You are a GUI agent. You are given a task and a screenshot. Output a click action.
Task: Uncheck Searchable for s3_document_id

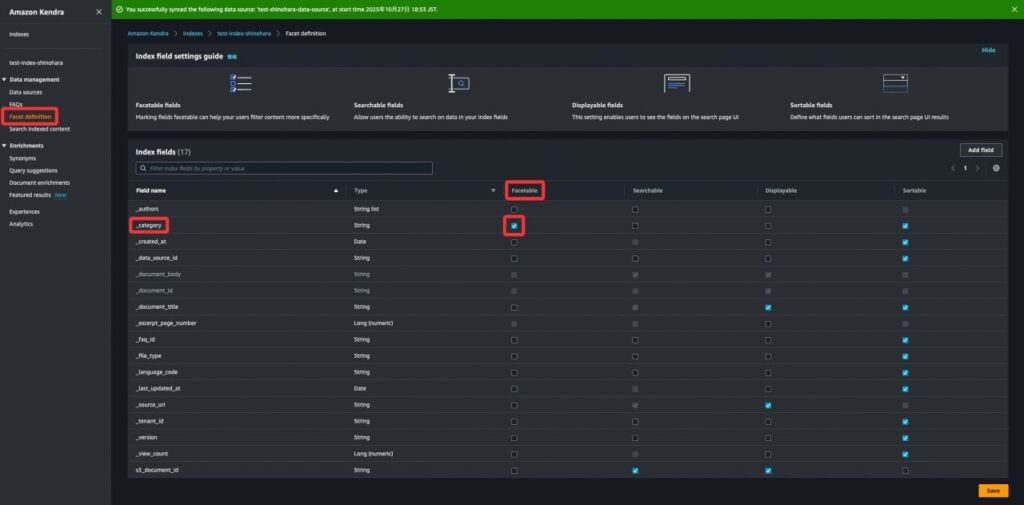point(635,470)
